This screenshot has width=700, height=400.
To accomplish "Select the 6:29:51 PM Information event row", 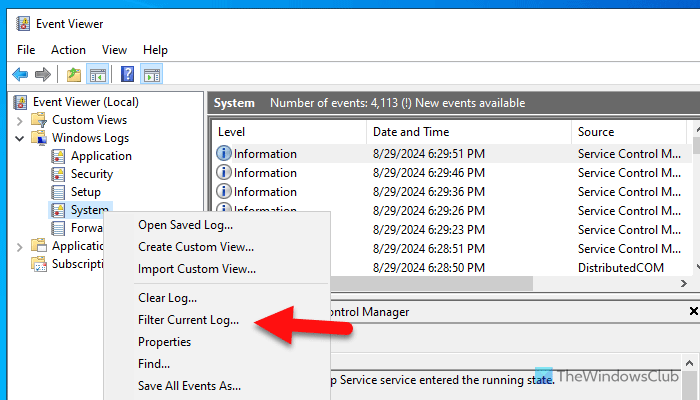I will (x=448, y=154).
